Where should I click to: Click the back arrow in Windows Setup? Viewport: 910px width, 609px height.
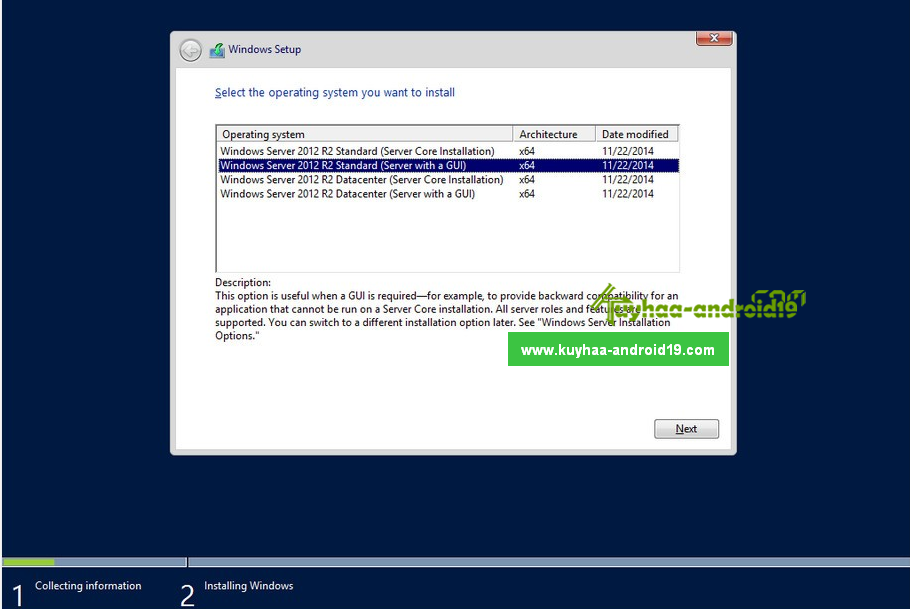[x=190, y=51]
